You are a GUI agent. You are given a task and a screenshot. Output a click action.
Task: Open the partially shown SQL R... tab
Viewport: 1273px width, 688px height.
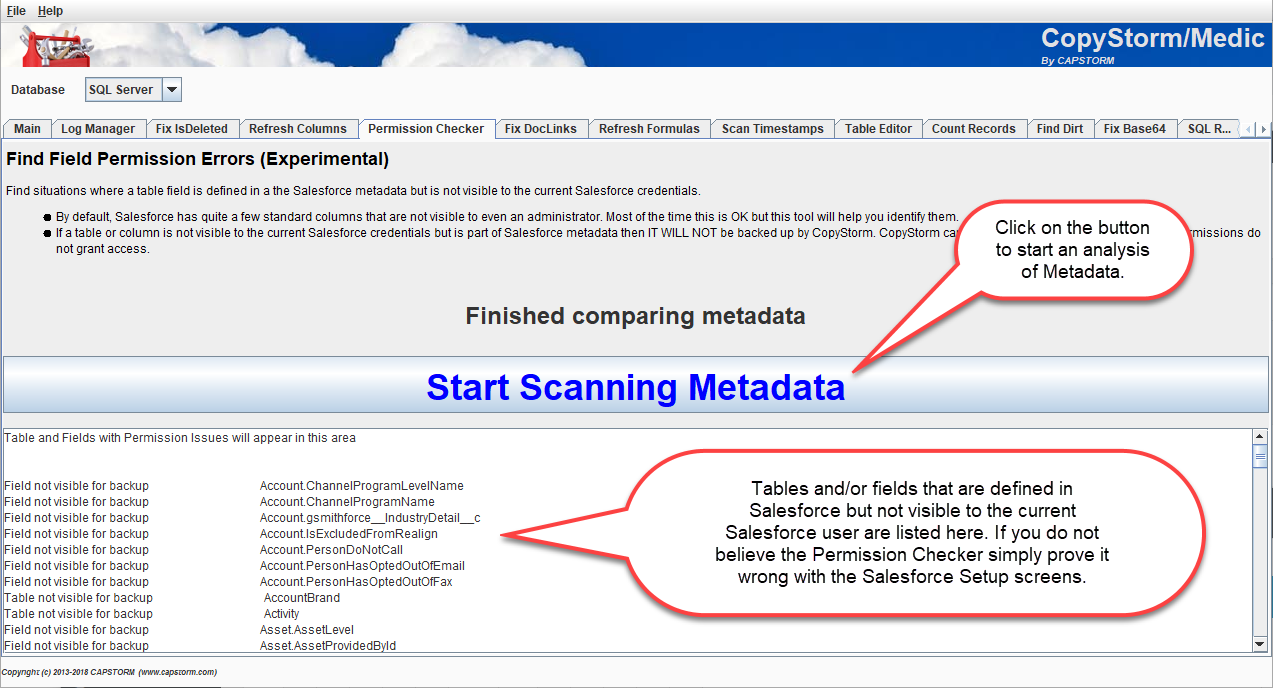pos(1209,129)
